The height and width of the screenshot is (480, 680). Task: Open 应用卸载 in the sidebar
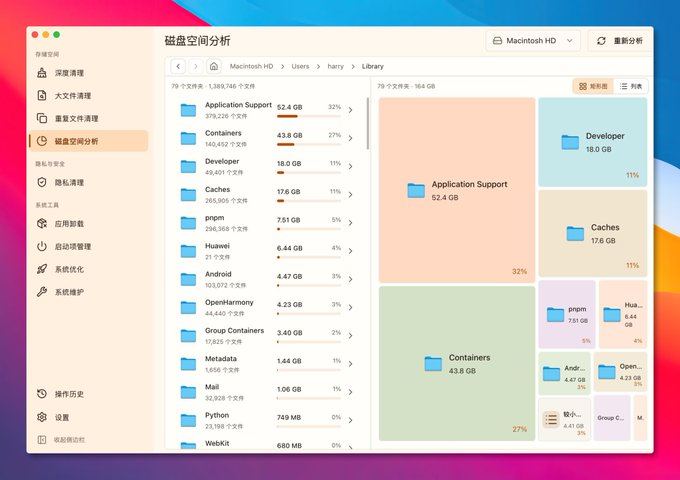(x=88, y=224)
